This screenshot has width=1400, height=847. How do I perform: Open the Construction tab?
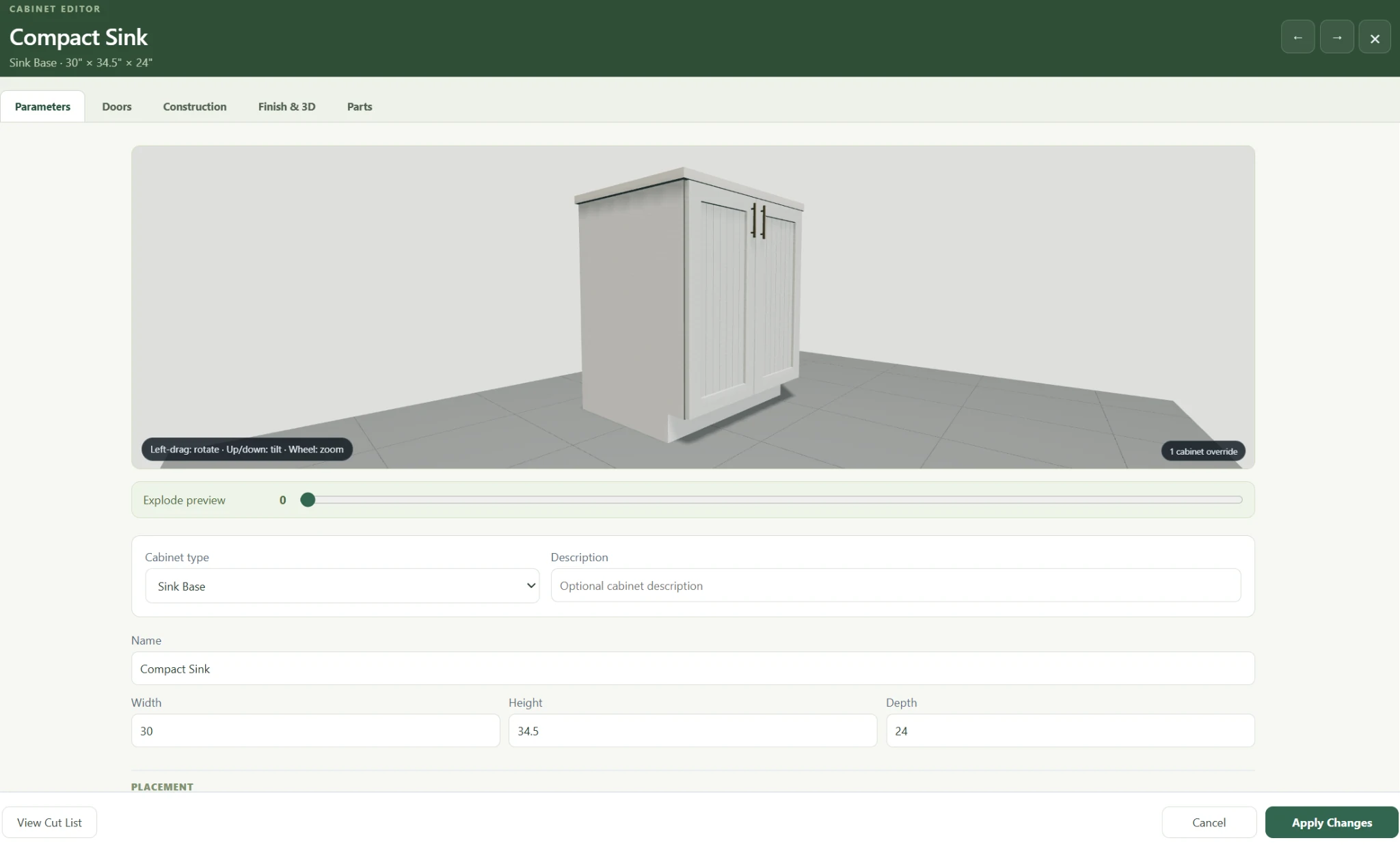195,107
